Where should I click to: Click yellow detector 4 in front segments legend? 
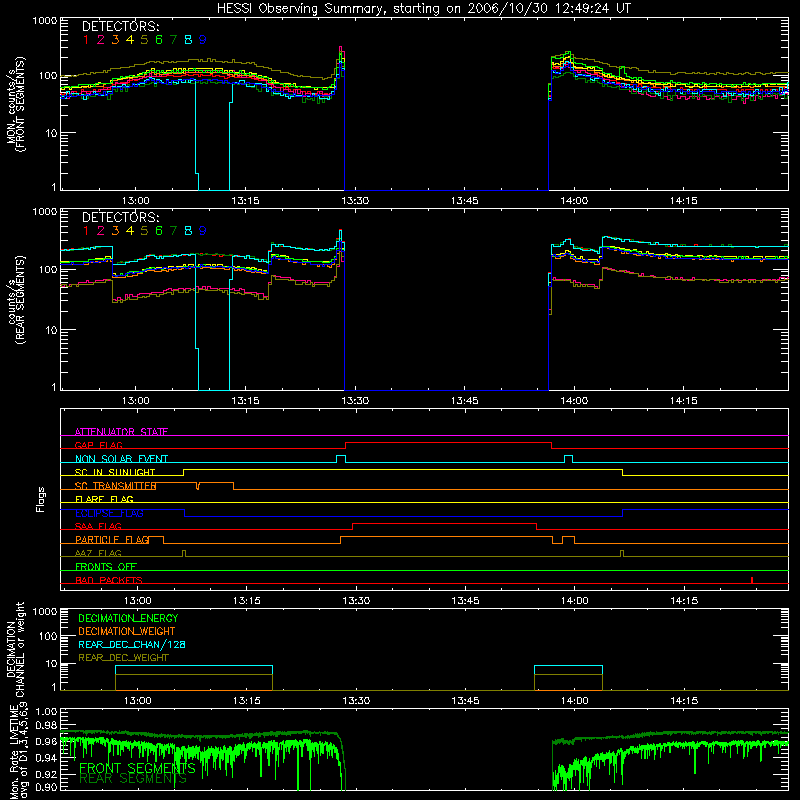(130, 40)
